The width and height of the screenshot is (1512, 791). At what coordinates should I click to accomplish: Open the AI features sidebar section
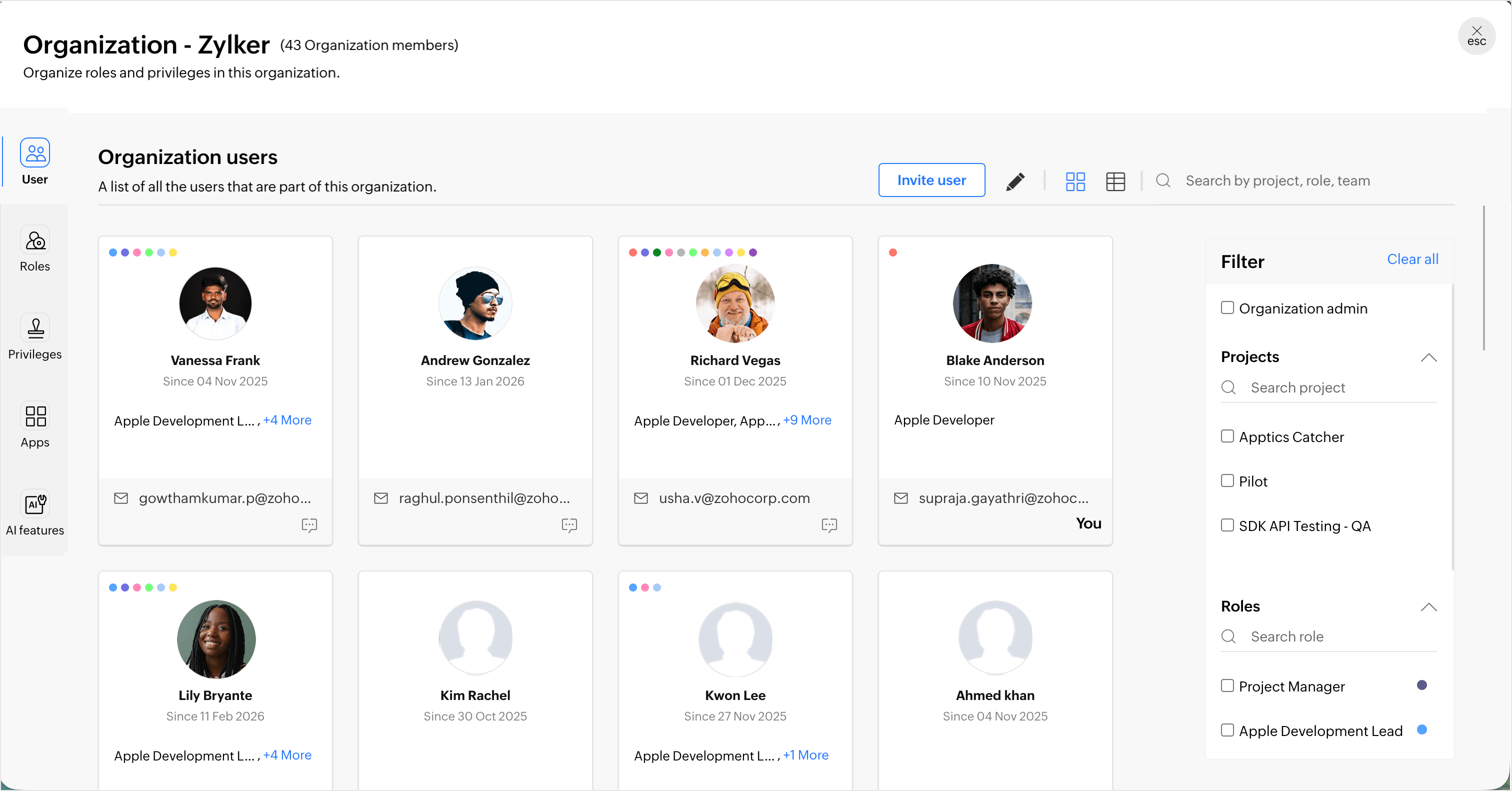click(34, 513)
